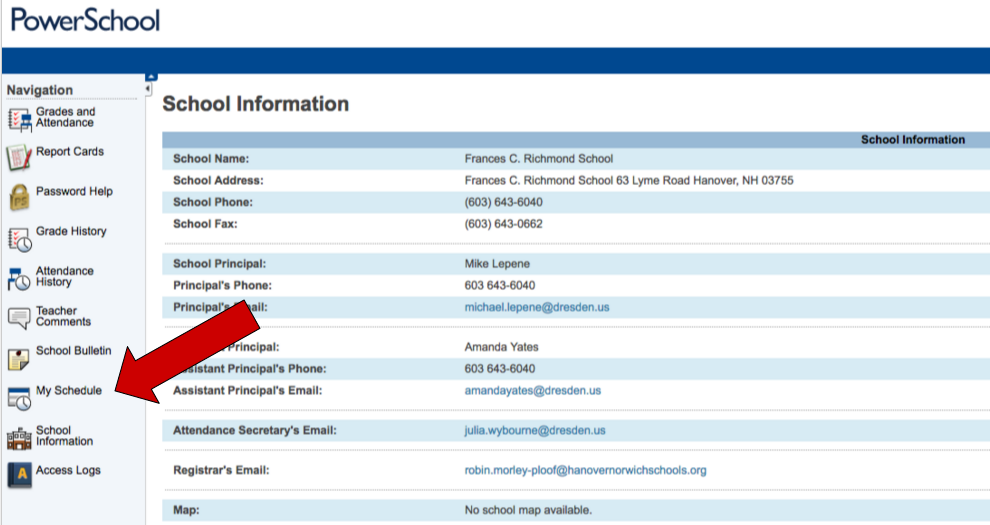This screenshot has width=990, height=525.
Task: Click the Password Help padlock icon
Action: pyautogui.click(x=20, y=198)
